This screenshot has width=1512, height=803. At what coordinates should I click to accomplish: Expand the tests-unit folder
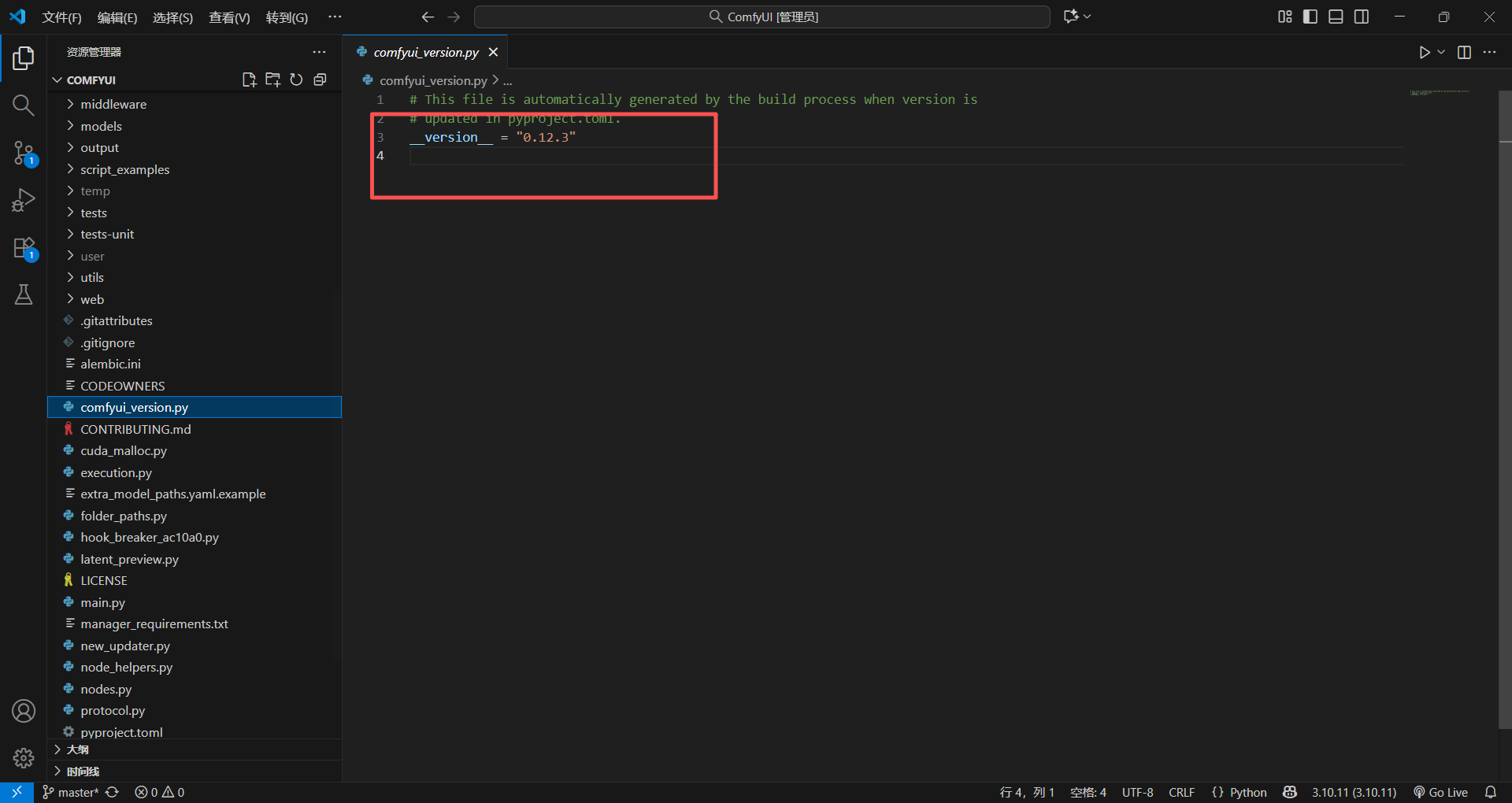(x=195, y=234)
